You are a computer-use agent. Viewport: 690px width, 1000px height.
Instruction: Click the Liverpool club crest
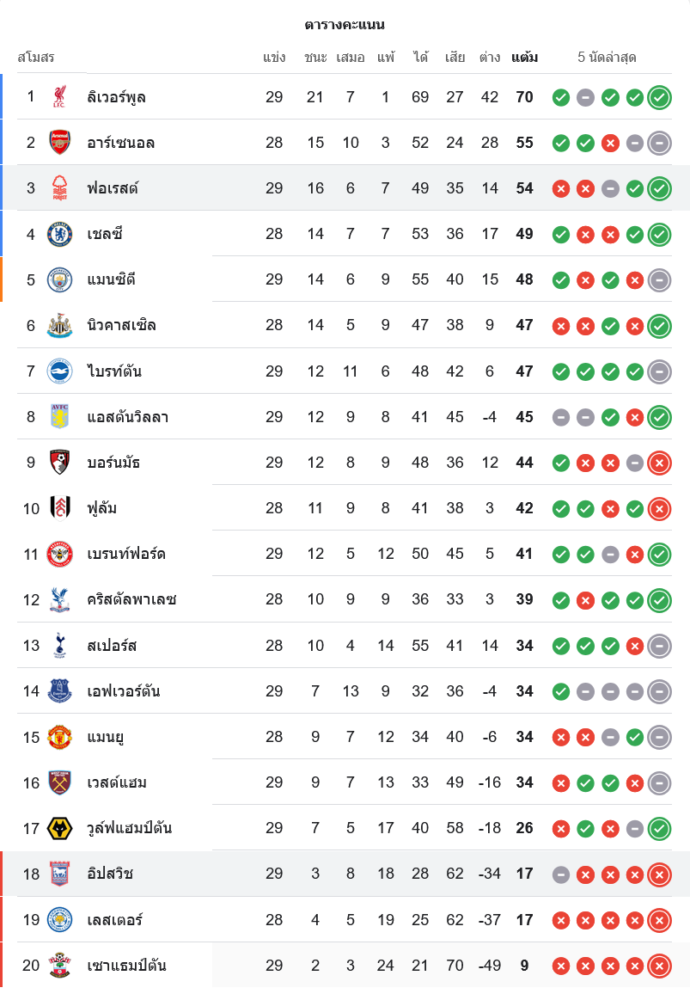click(59, 97)
